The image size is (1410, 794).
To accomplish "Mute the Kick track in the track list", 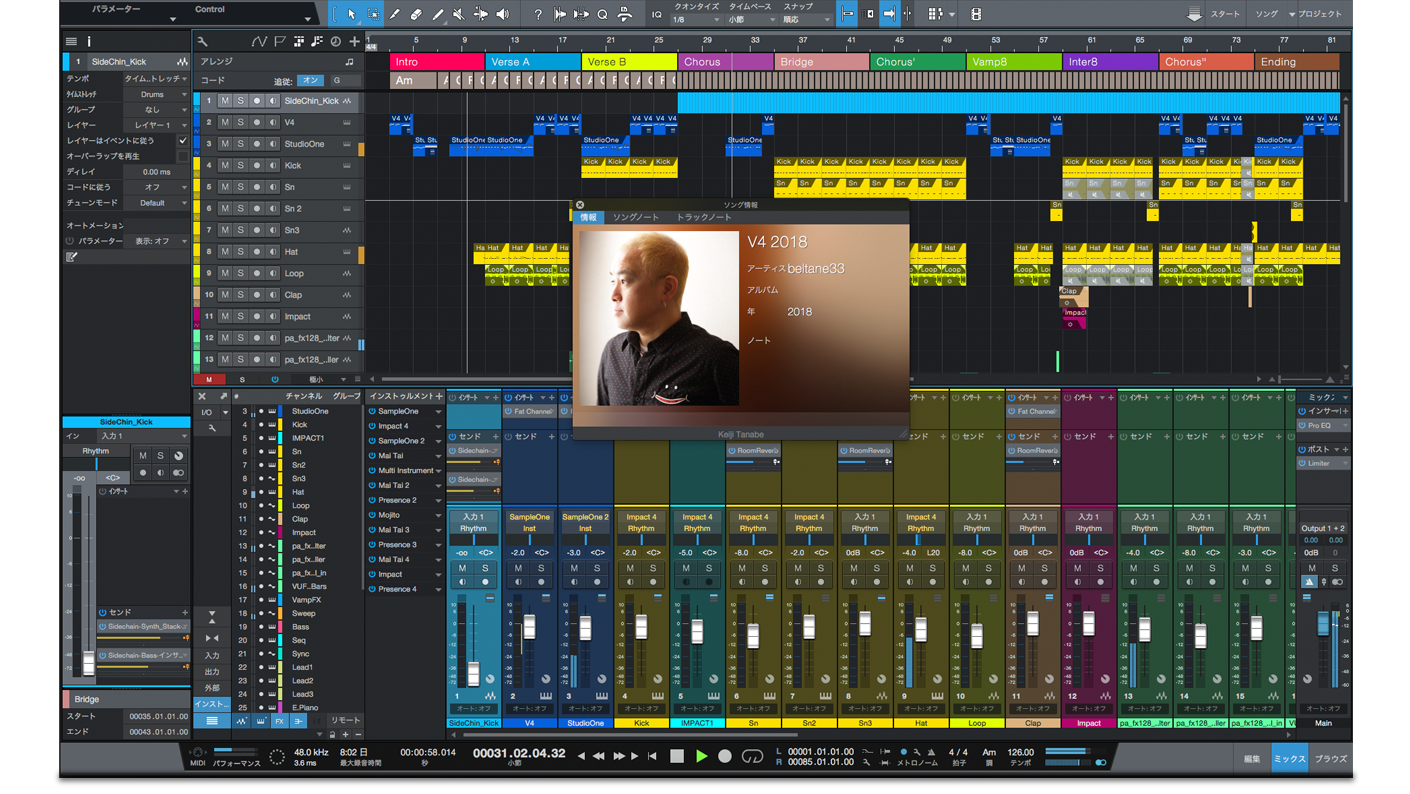I will (x=225, y=166).
